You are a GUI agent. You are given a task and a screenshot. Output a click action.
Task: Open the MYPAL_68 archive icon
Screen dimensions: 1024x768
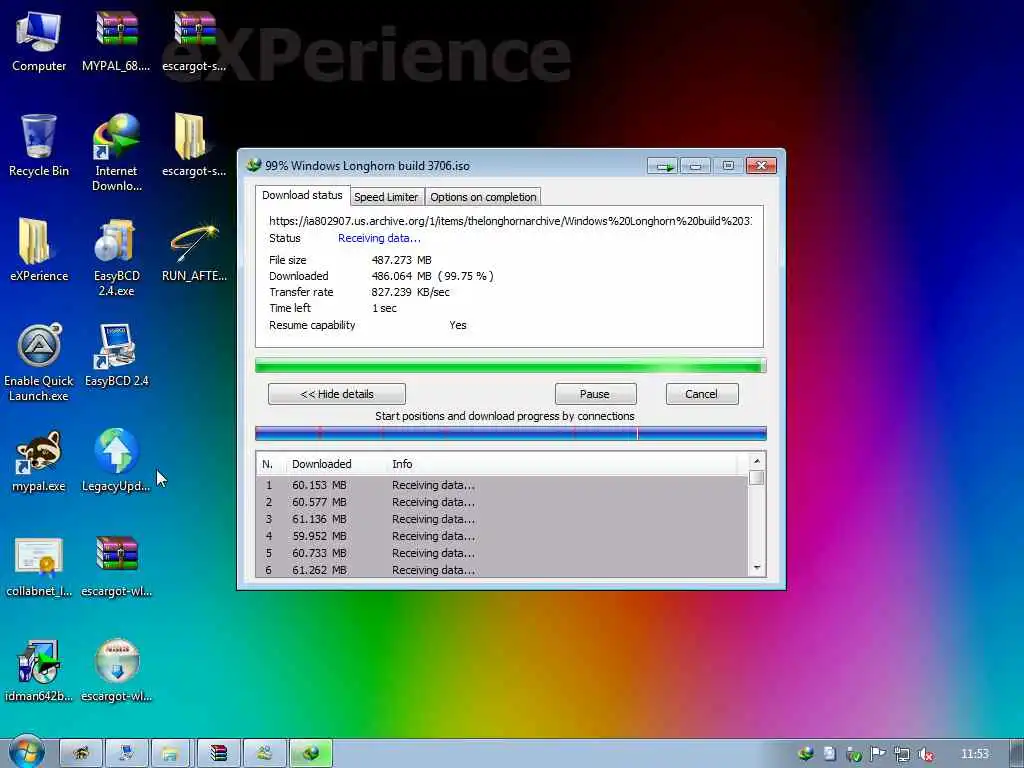pos(116,40)
